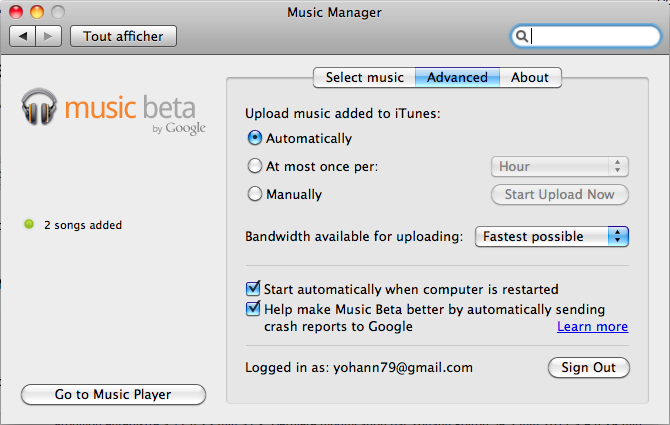Open the Hour frequency dropdown
This screenshot has height=425, width=670.
(559, 166)
